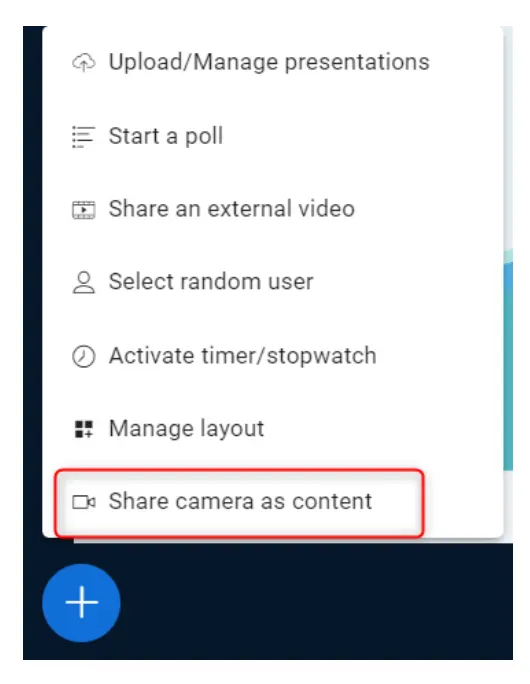
Task: Click the camera icon beside Share camera
Action: 83,502
